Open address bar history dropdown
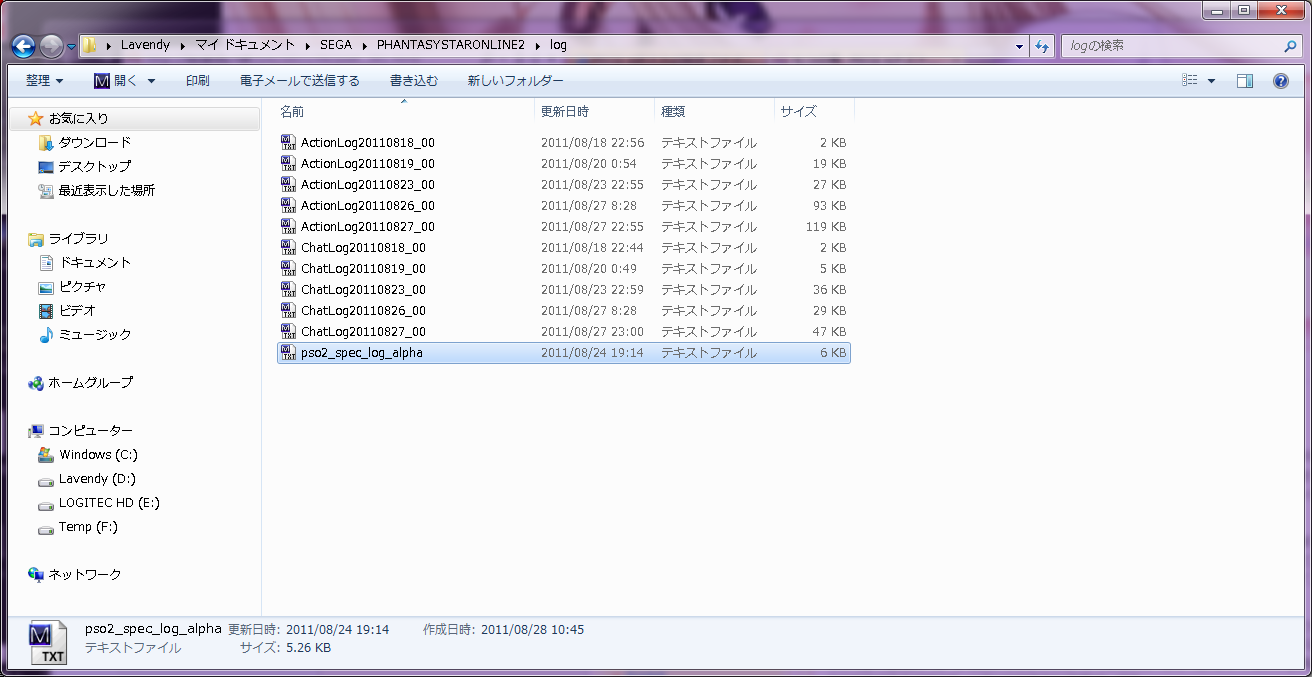The width and height of the screenshot is (1312, 677). coord(1019,46)
